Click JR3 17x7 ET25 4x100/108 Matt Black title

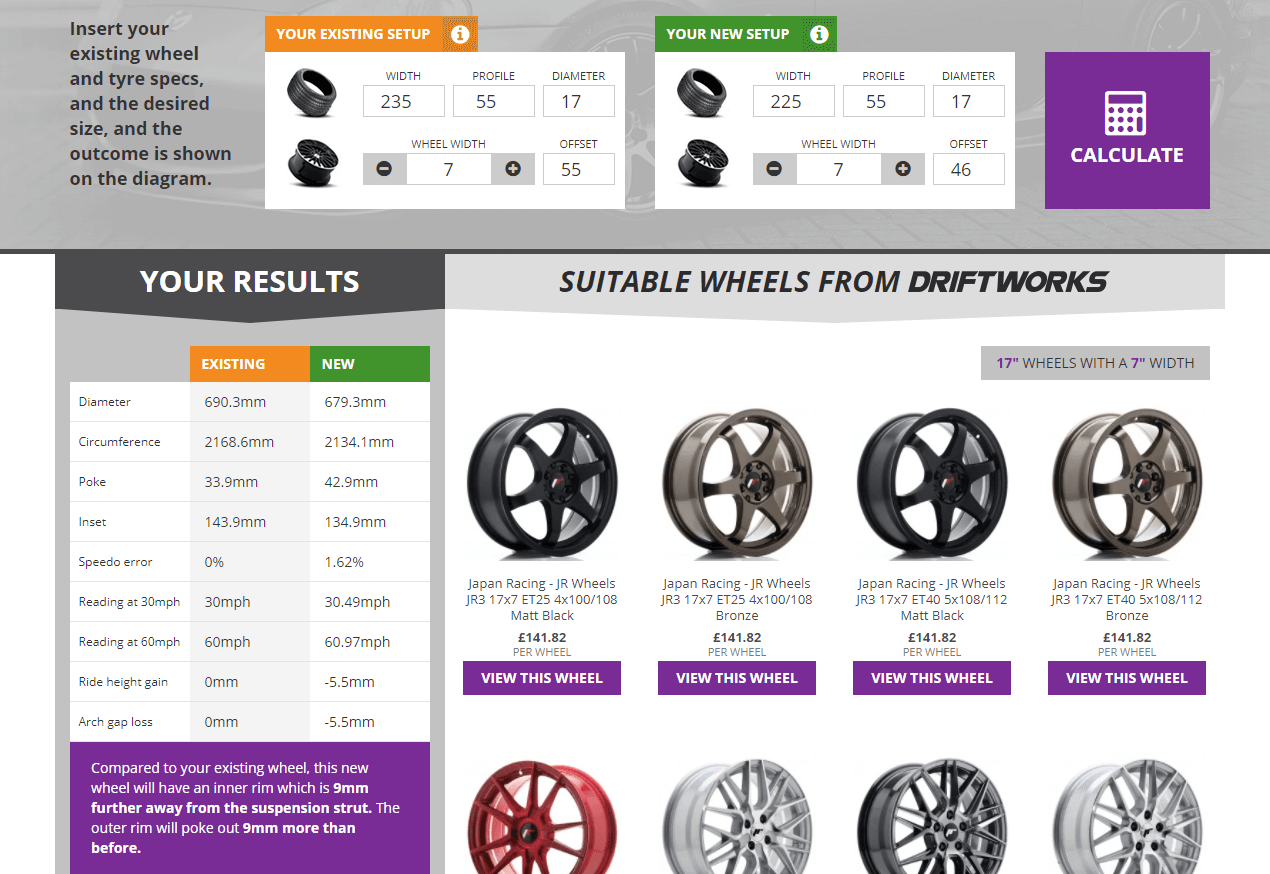(x=542, y=600)
